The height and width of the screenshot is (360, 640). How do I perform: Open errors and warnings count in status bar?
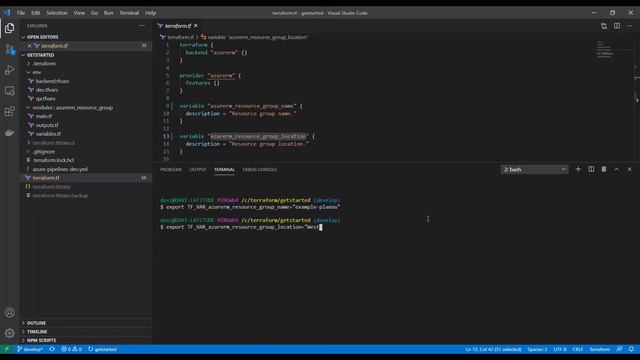(x=71, y=349)
